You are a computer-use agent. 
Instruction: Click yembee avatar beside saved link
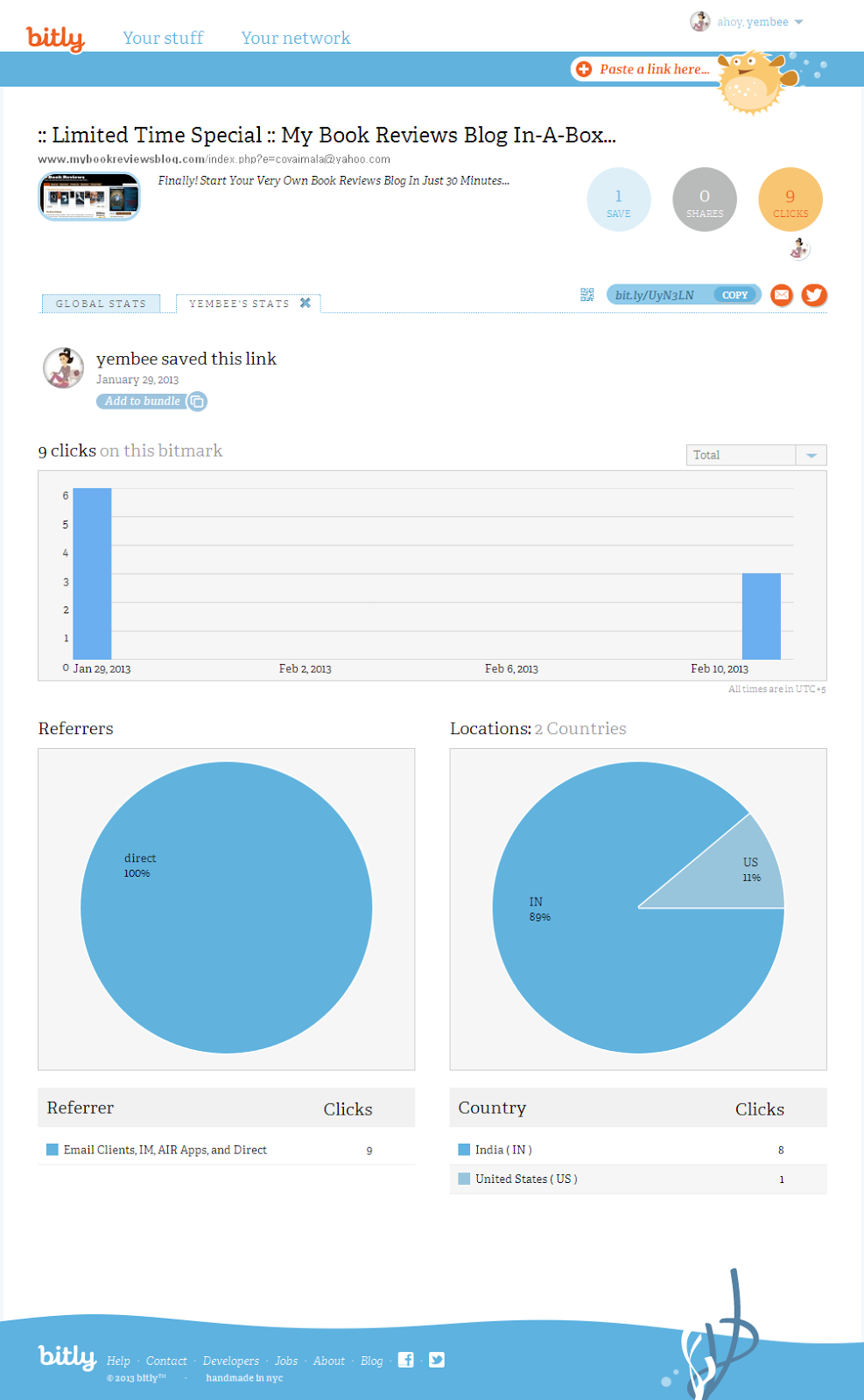(x=64, y=367)
